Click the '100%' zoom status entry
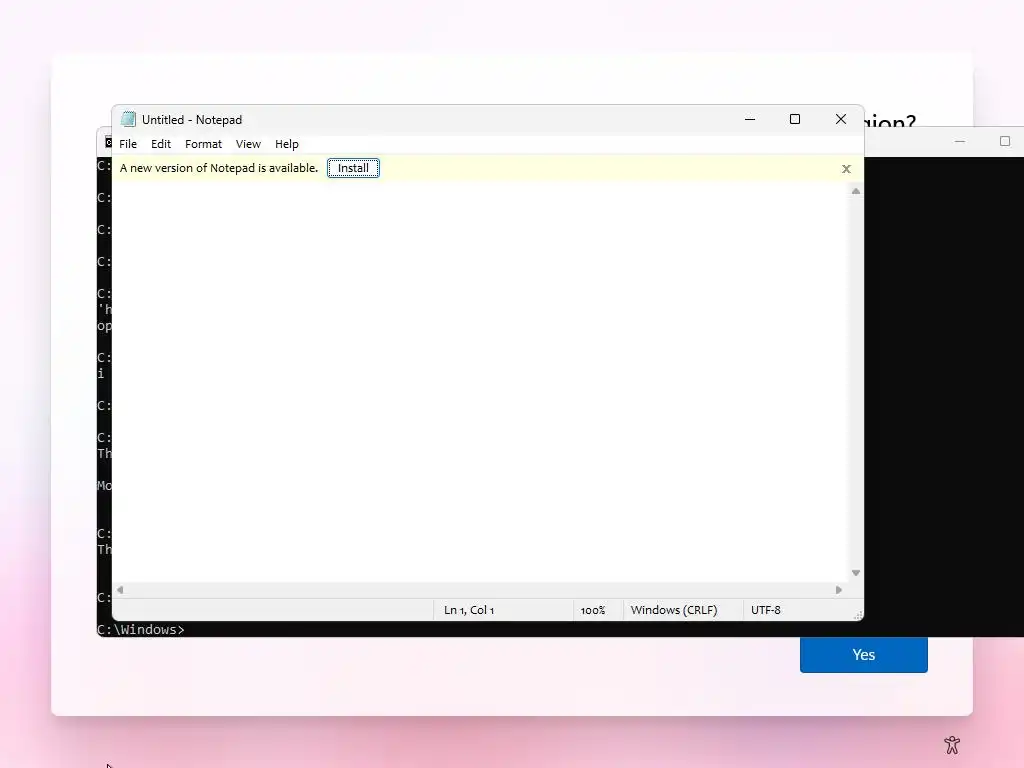1024x768 pixels. (x=593, y=610)
